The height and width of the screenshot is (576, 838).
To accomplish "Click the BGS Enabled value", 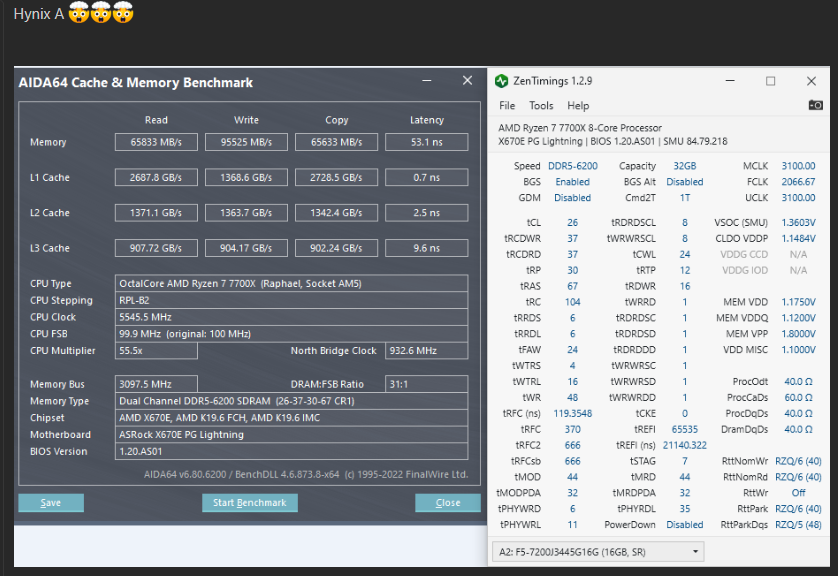I will coord(572,182).
